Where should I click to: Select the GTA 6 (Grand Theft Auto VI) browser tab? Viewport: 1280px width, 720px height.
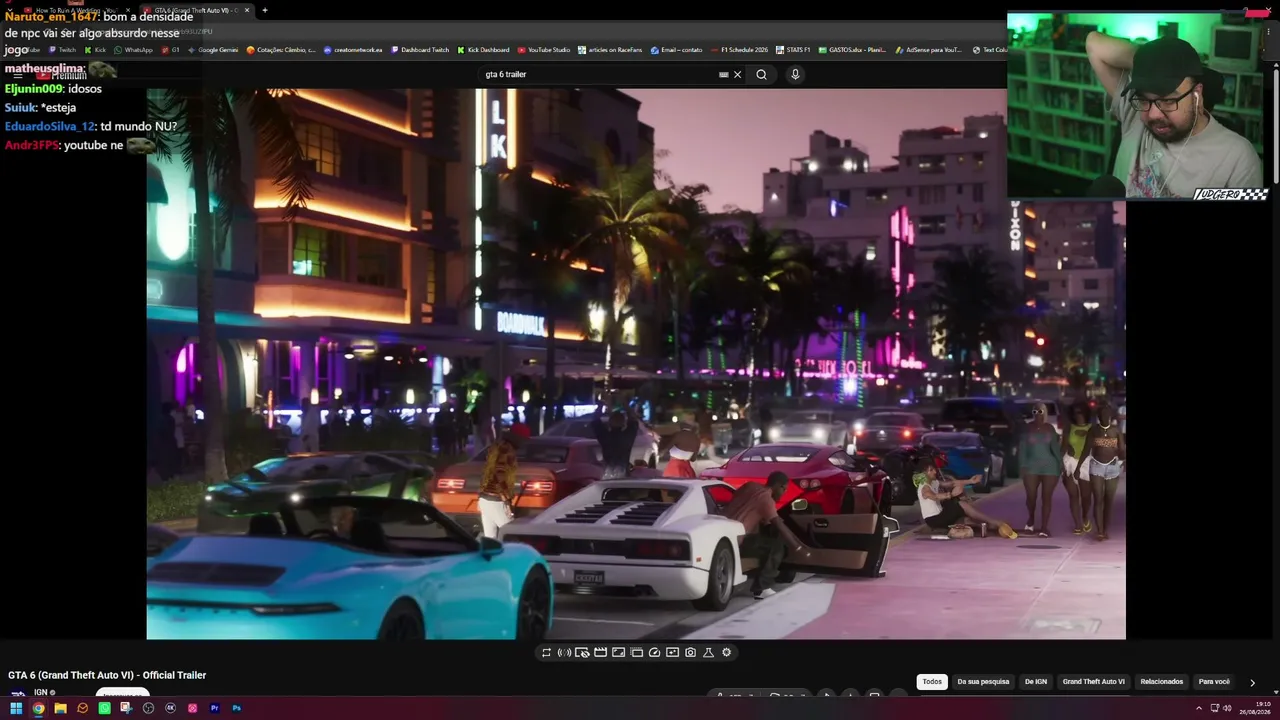pyautogui.click(x=196, y=10)
